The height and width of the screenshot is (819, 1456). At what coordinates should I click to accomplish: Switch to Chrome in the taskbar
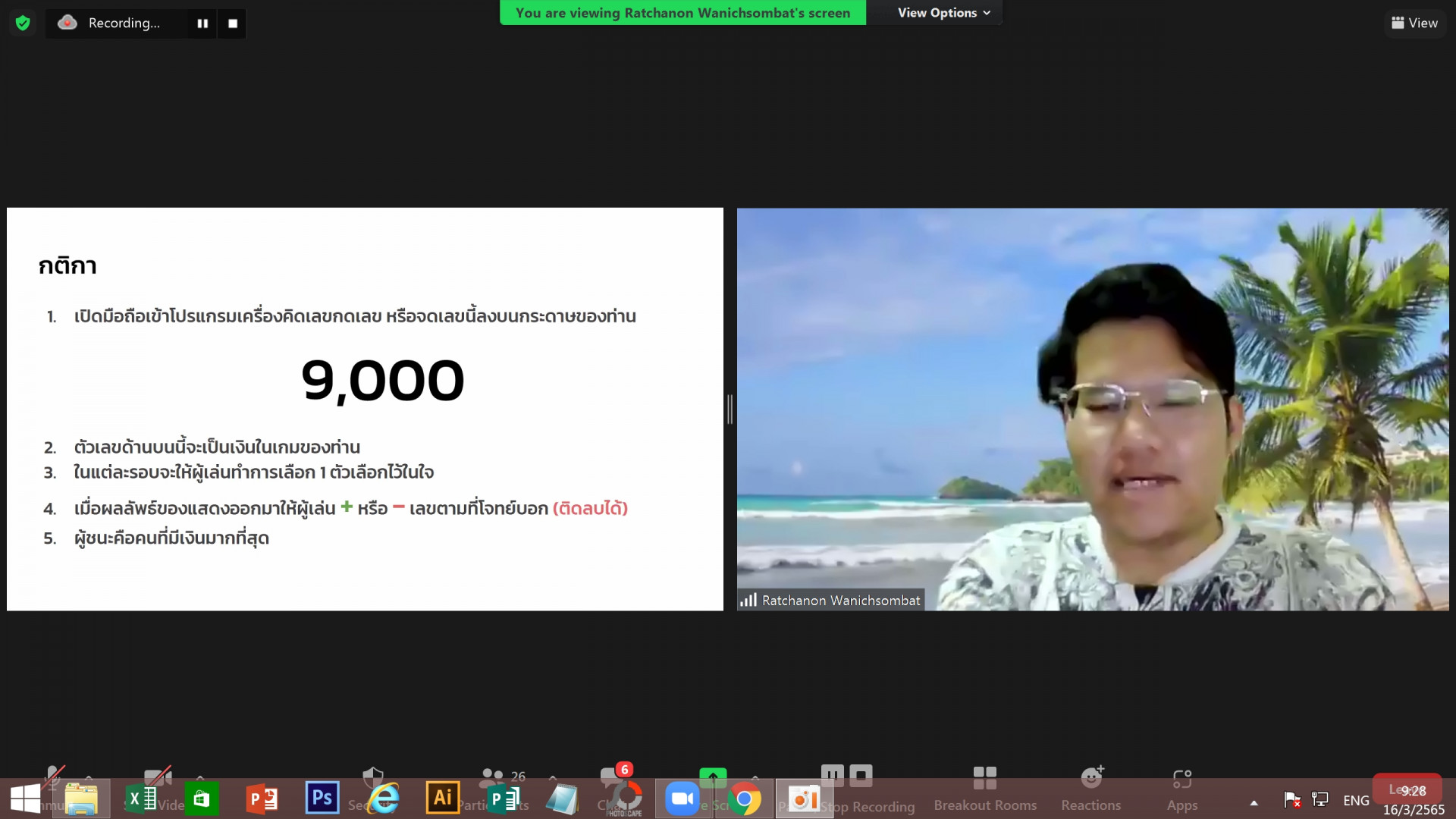click(745, 799)
